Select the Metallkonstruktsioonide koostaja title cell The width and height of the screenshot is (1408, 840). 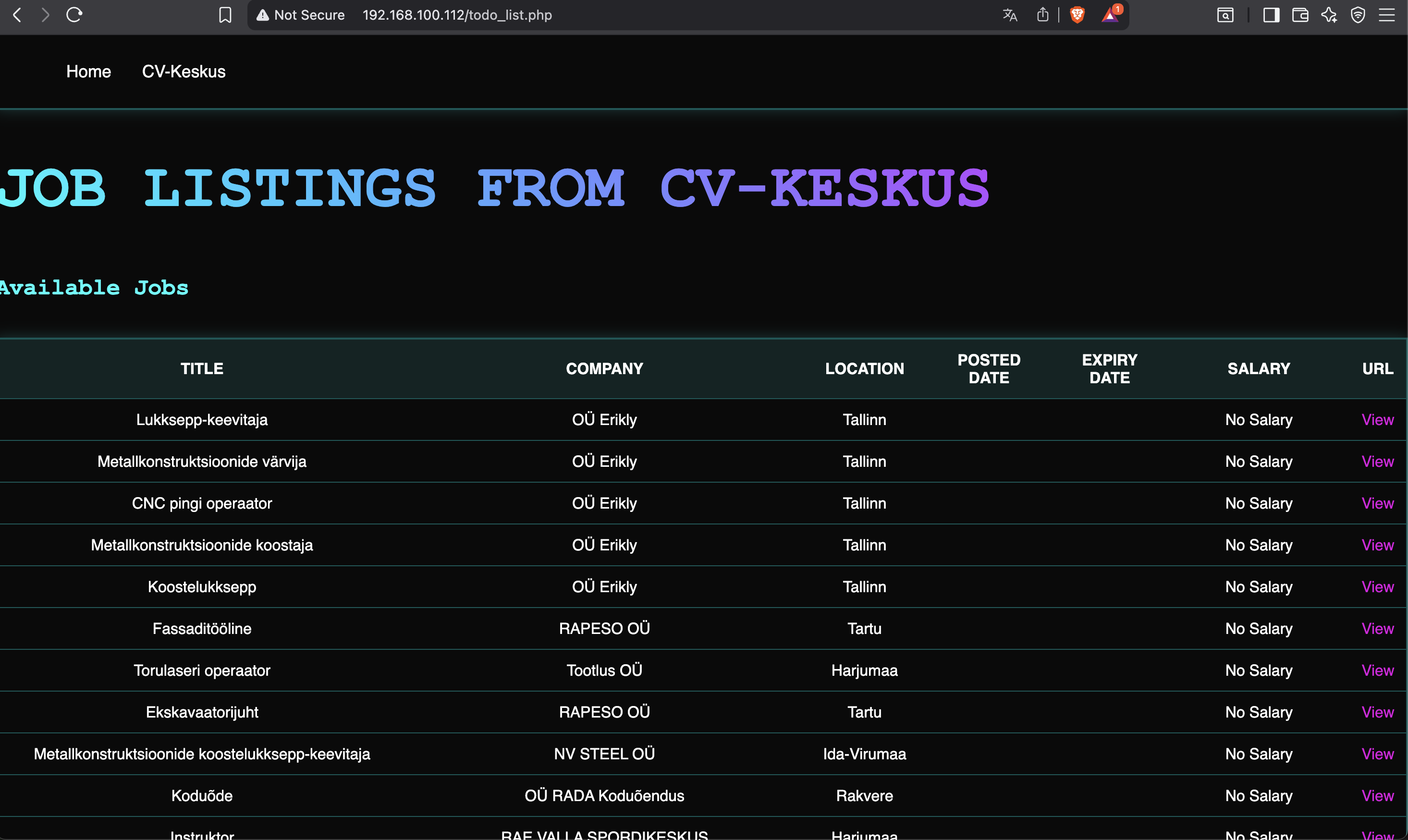(x=202, y=545)
